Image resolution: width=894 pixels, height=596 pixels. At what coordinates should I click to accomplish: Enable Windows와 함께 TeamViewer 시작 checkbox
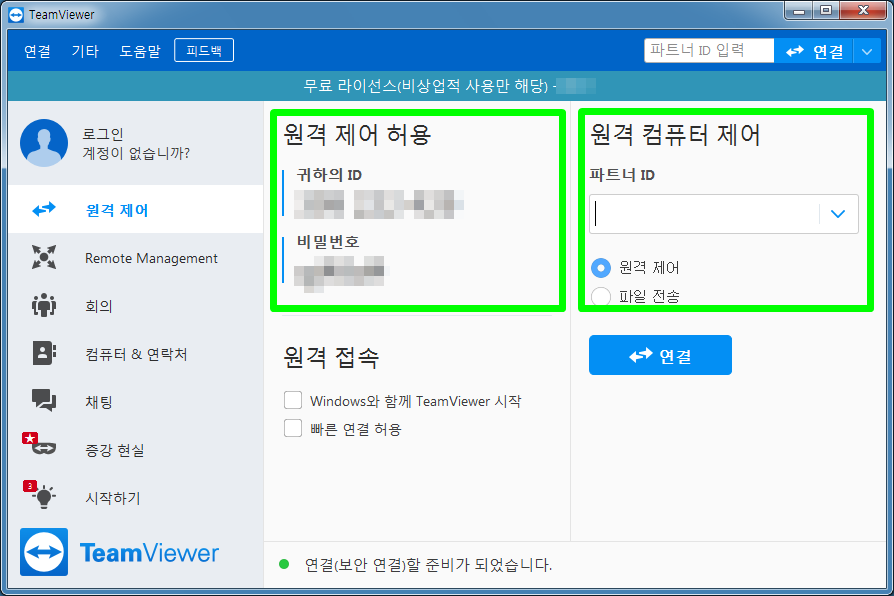point(293,400)
